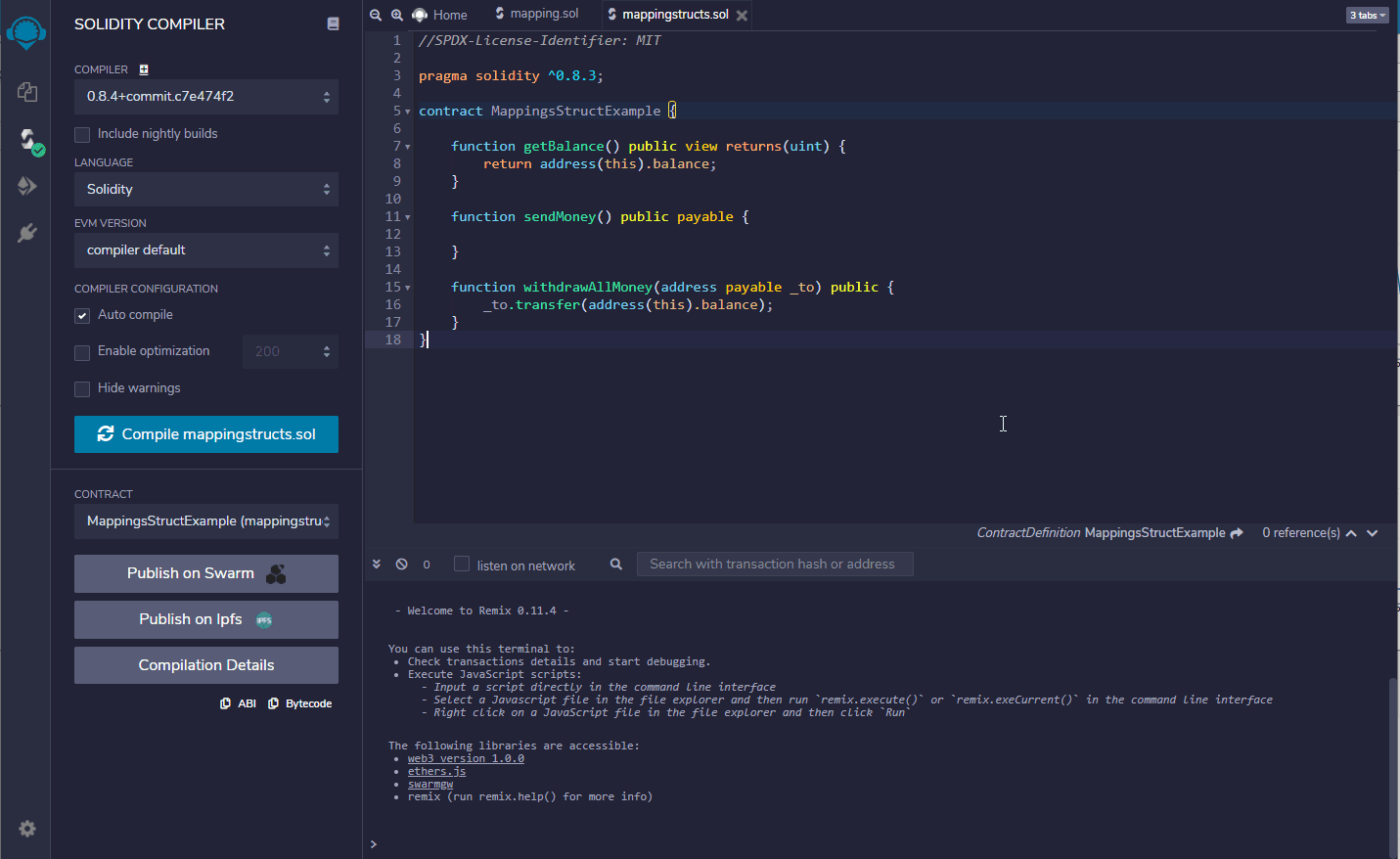This screenshot has width=1400, height=859.
Task: Compile mappingstructs.sol button
Action: pyautogui.click(x=206, y=434)
